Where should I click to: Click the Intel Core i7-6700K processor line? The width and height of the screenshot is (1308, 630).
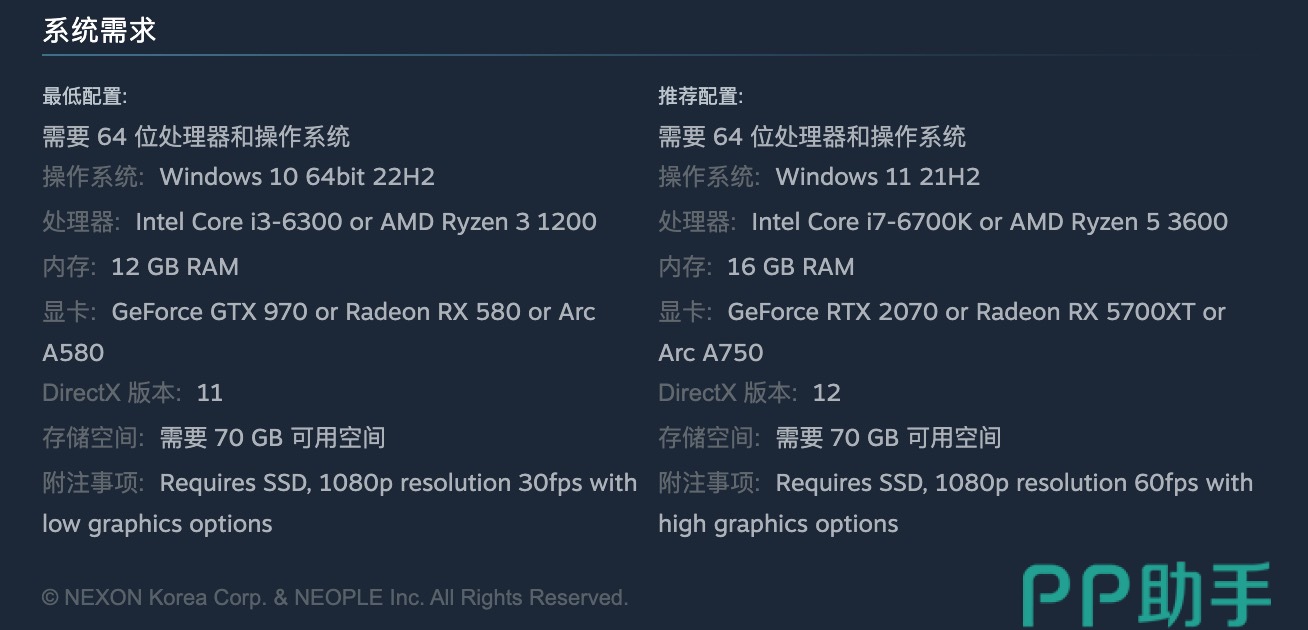coord(989,222)
